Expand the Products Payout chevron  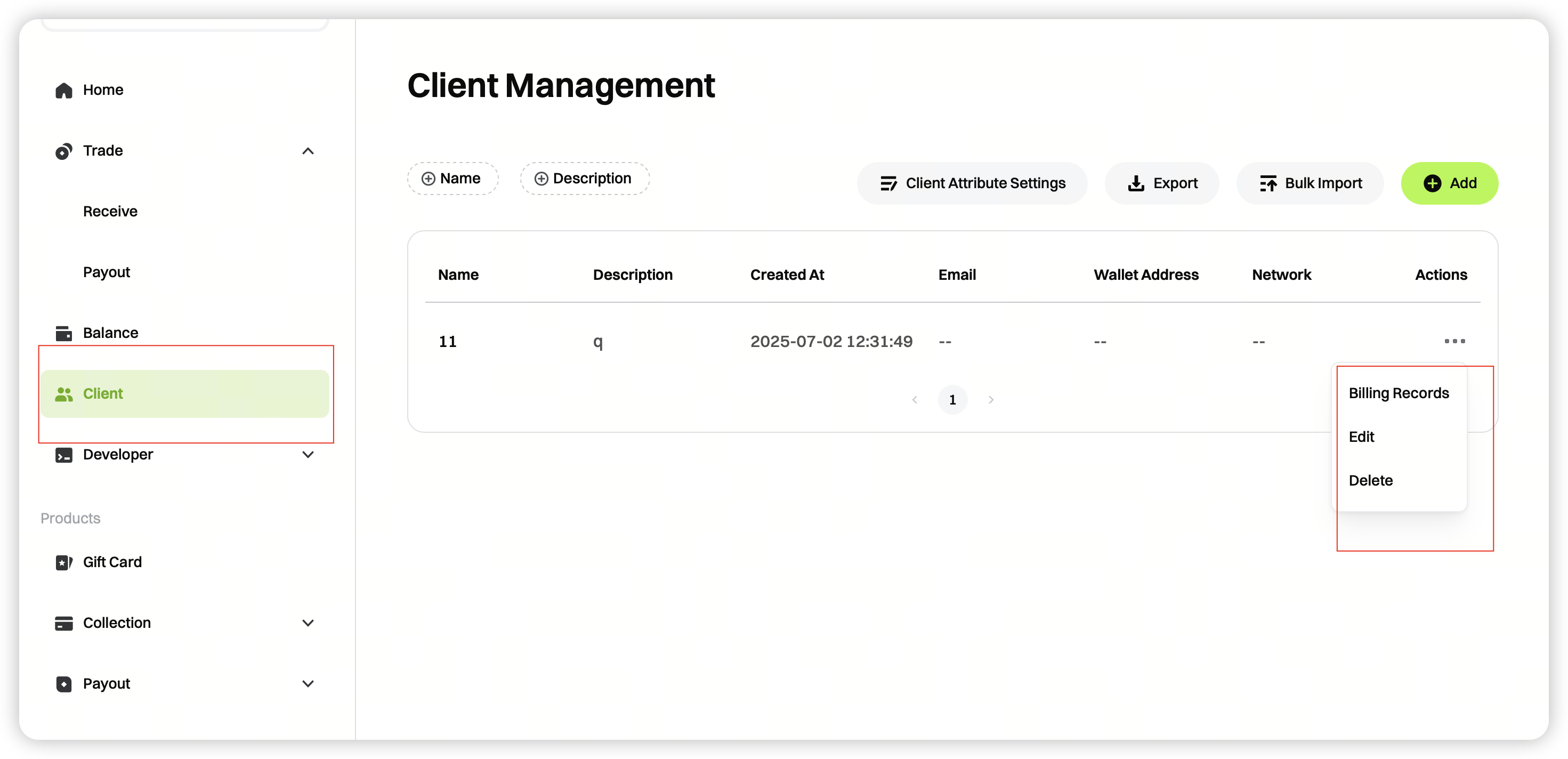point(308,683)
